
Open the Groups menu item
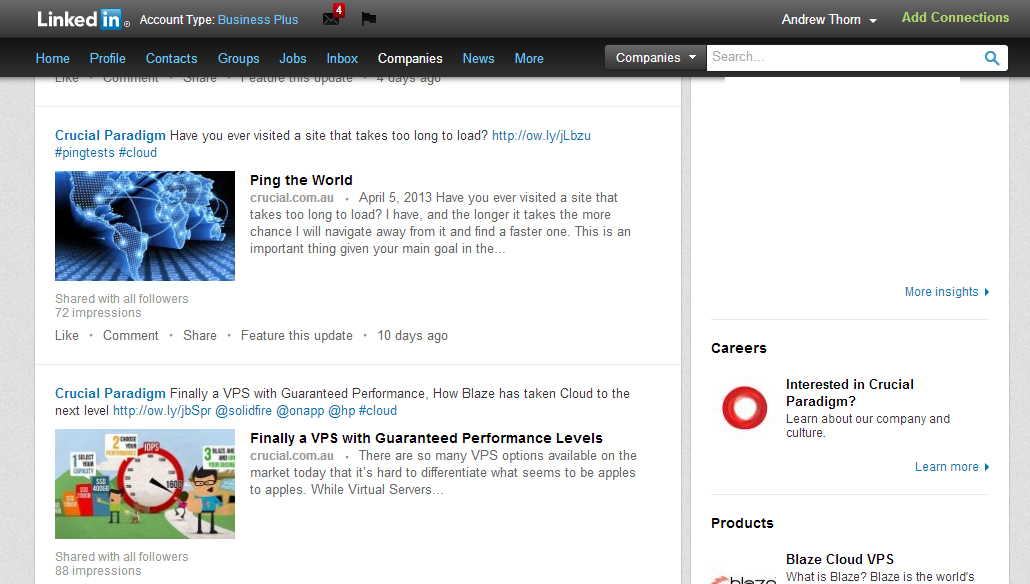(238, 58)
